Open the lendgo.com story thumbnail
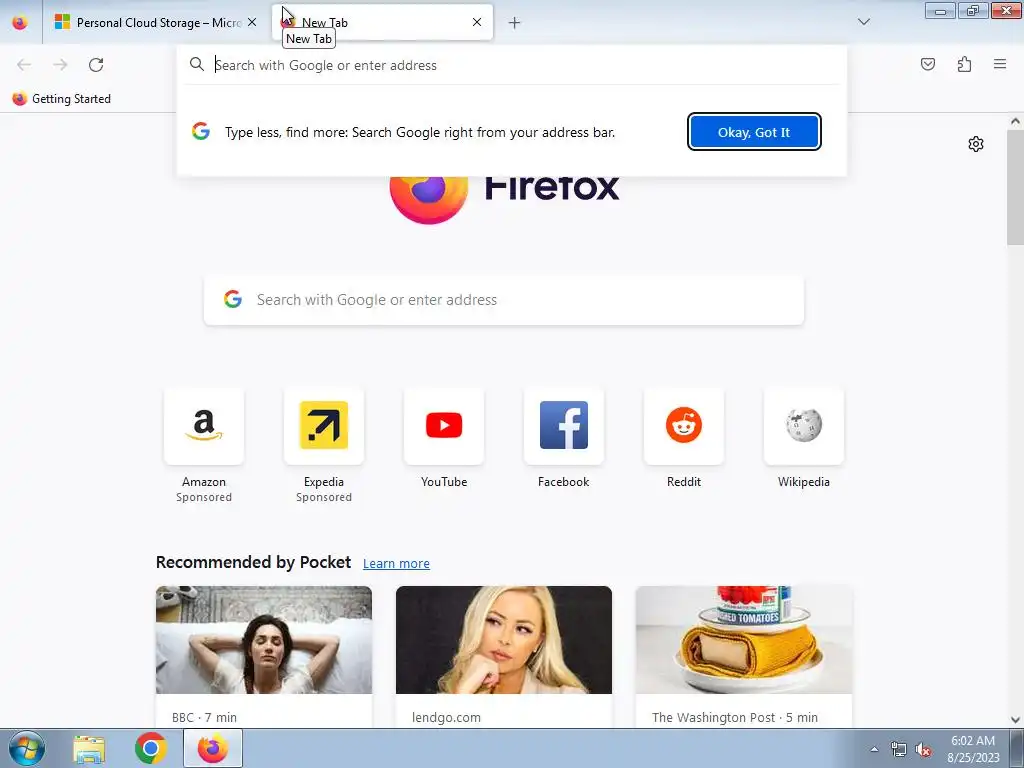This screenshot has height=768, width=1024. [x=504, y=640]
